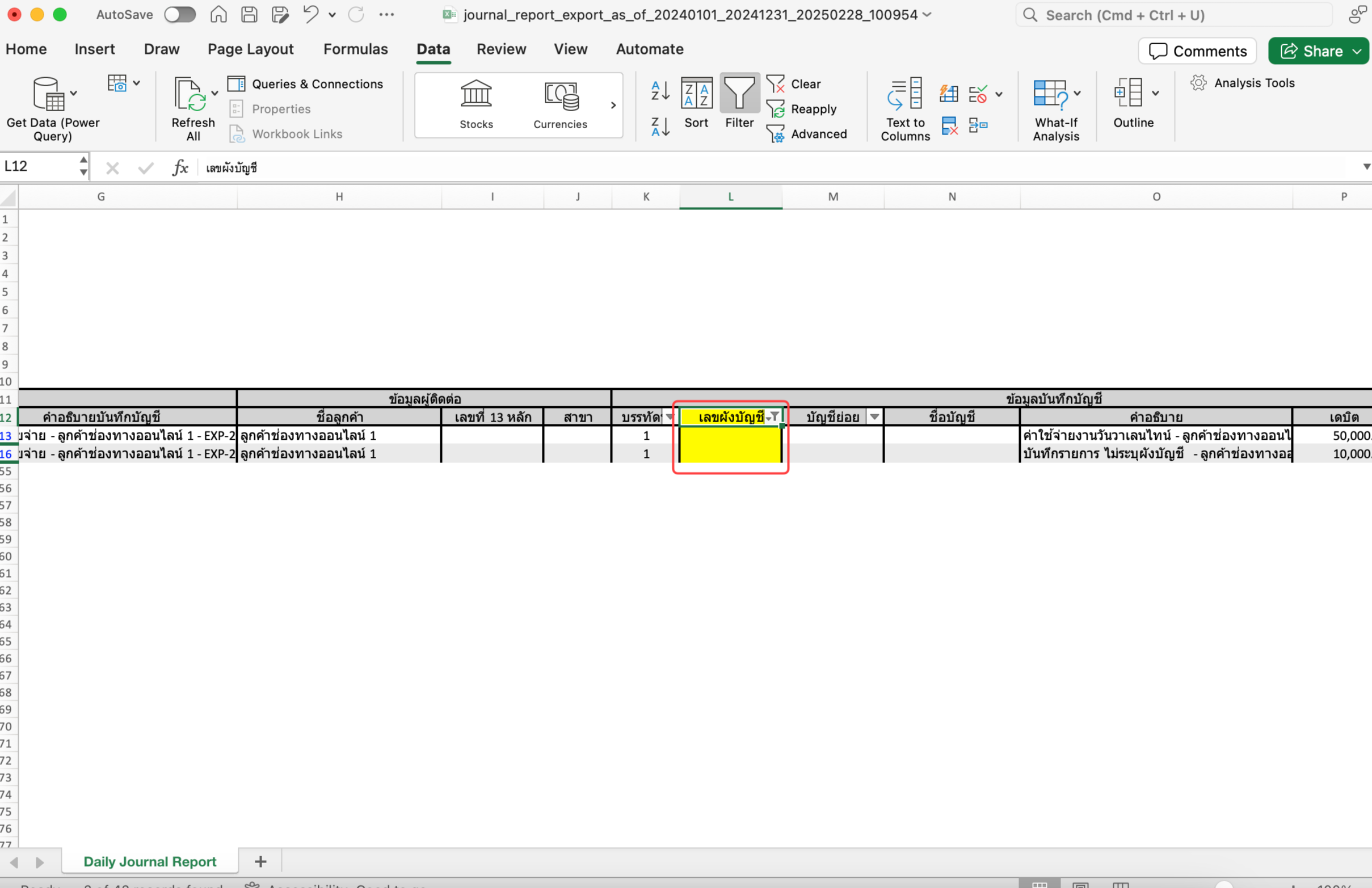
Task: Click the Name Box showing L12
Action: pos(39,166)
